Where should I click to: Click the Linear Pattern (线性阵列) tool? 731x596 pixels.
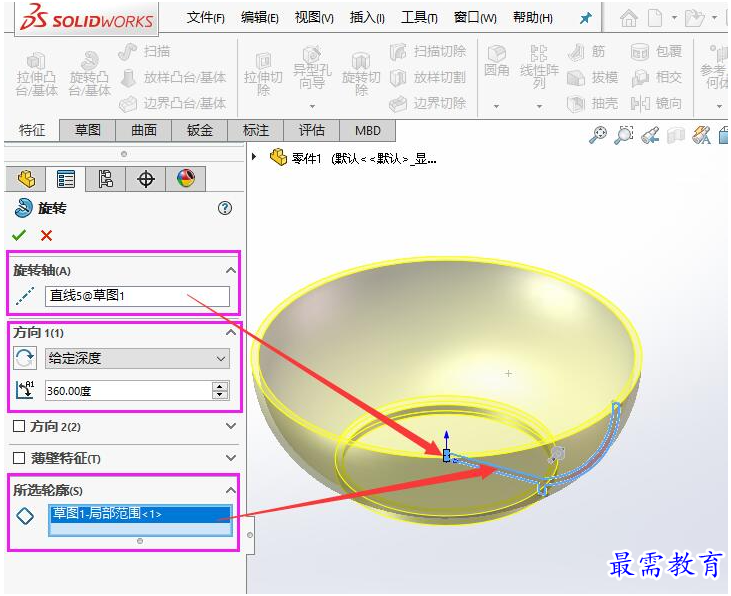(x=539, y=67)
